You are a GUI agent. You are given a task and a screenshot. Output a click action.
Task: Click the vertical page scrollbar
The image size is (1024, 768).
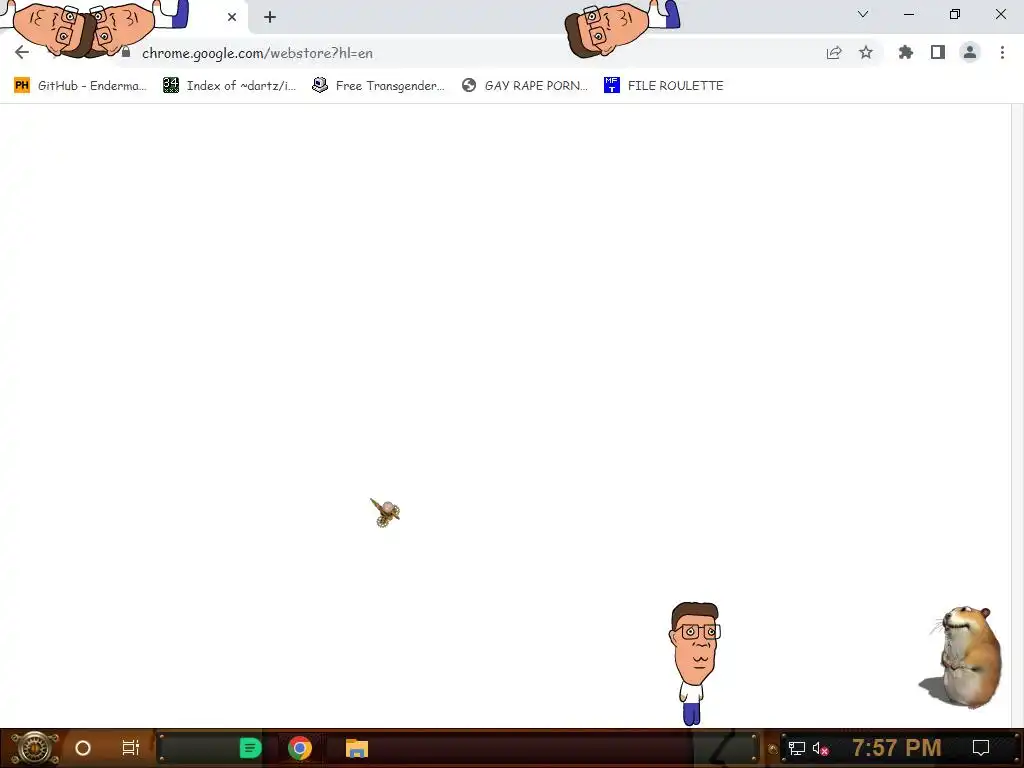click(x=1017, y=415)
